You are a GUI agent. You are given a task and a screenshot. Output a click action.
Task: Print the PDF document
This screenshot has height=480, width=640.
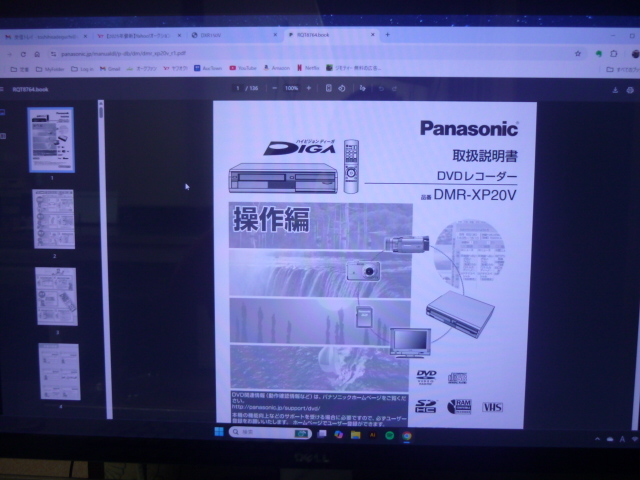[x=630, y=90]
